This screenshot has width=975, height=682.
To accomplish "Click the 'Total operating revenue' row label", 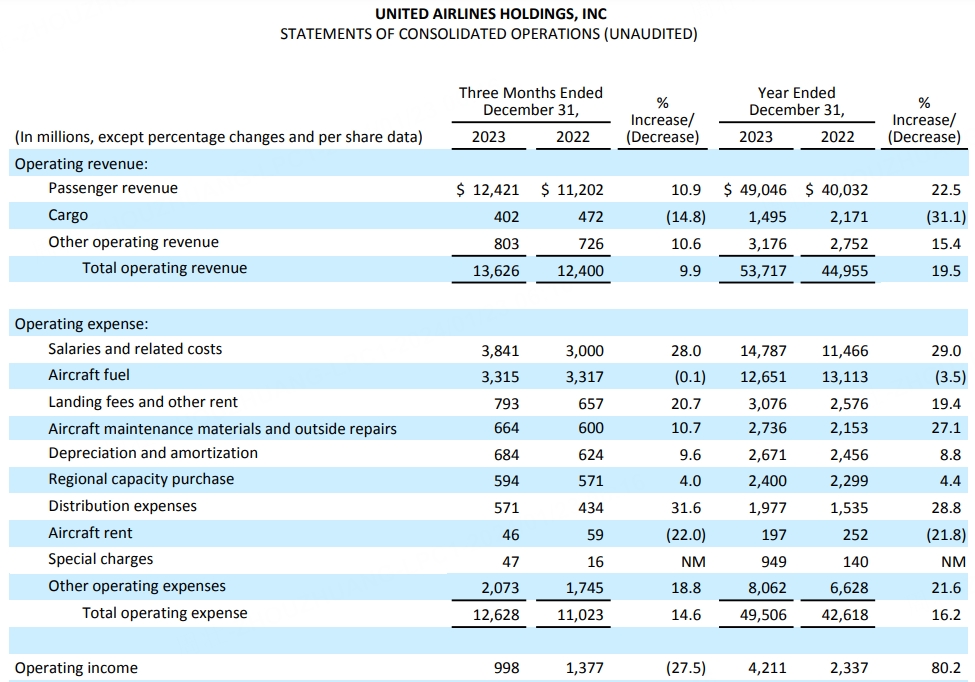I will coord(165,268).
